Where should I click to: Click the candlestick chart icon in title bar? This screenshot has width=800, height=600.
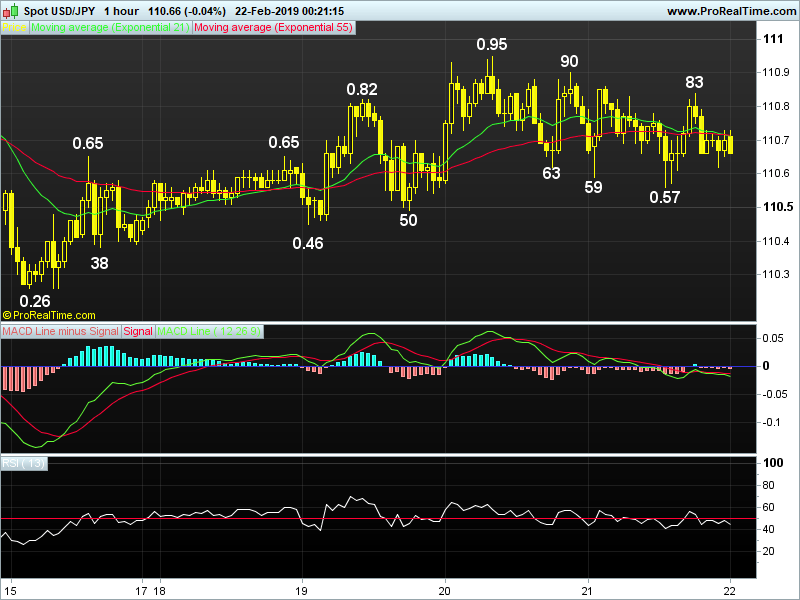(11, 10)
